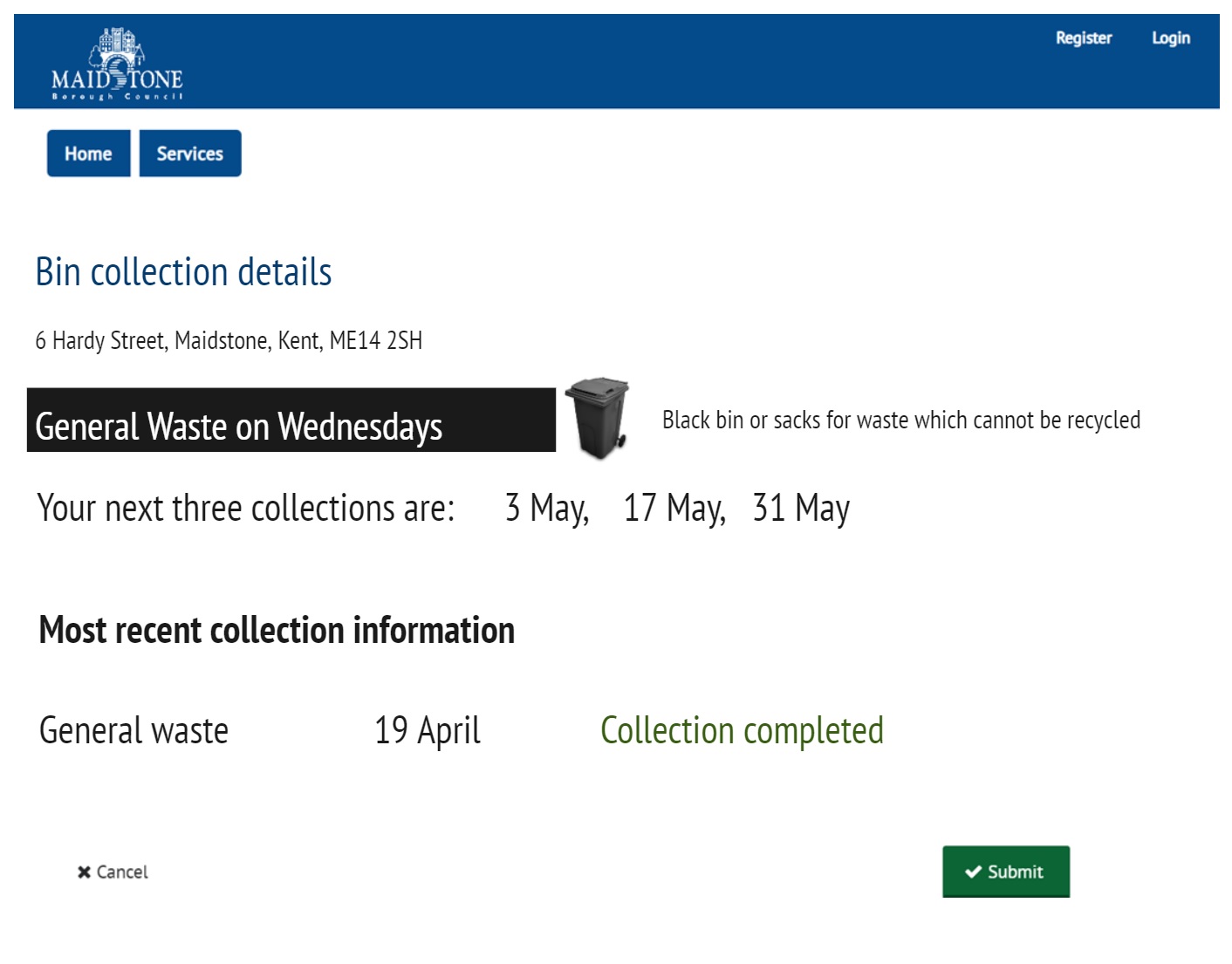Click the checkmark icon on Submit
1232x964 pixels.
(x=974, y=872)
